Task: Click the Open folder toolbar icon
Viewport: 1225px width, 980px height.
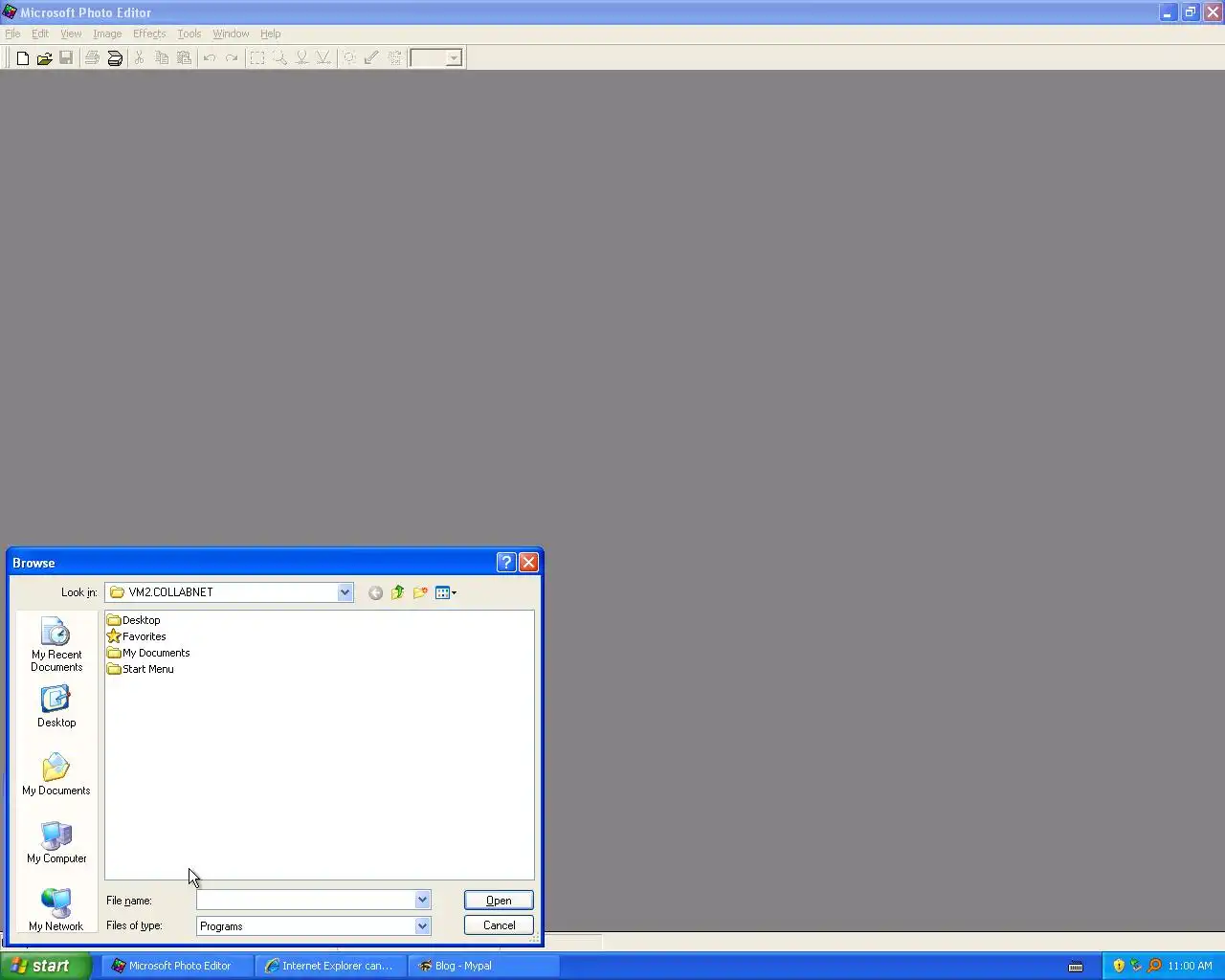Action: (44, 58)
